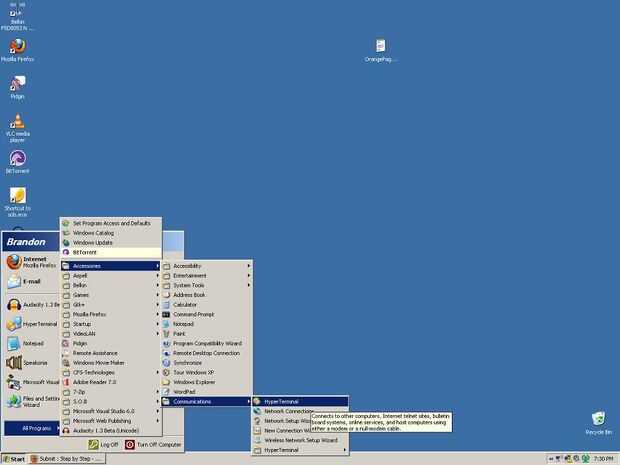Expand Microsoft Visual Studio 6.0 submenu
The height and width of the screenshot is (465, 620).
click(111, 411)
